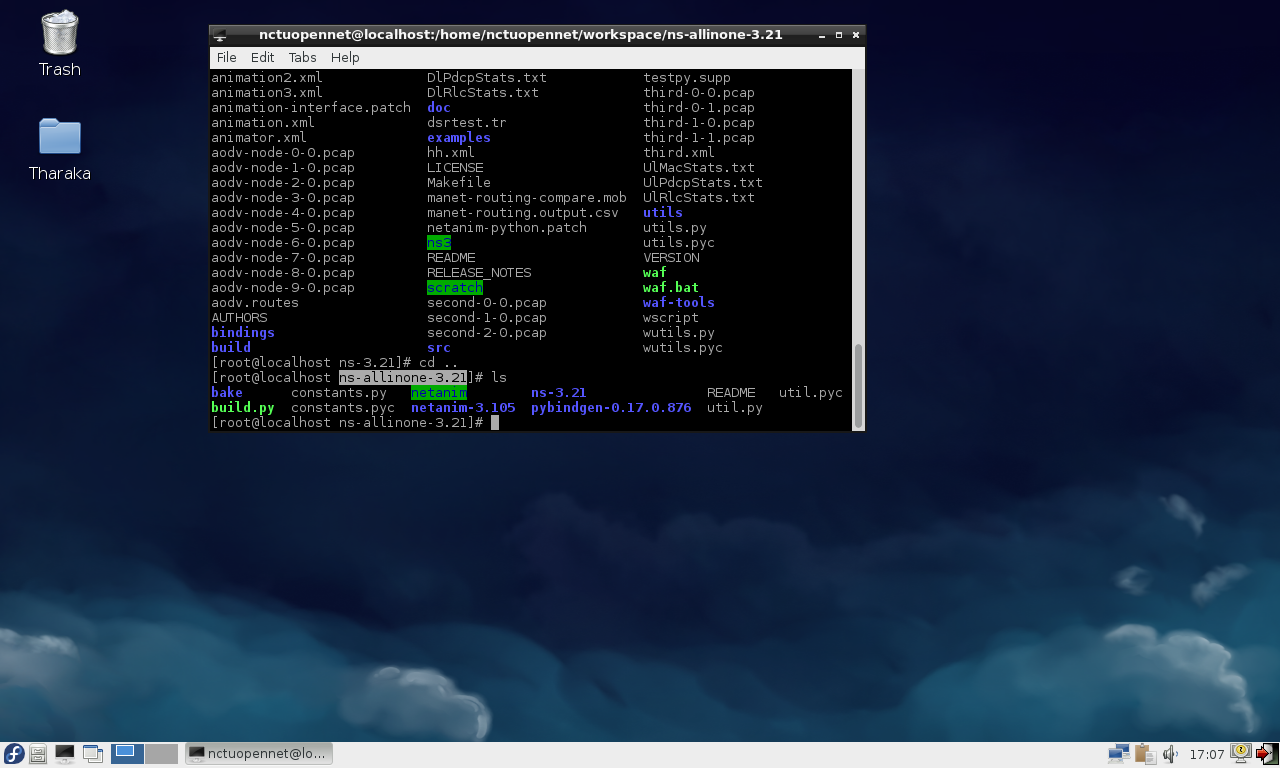The image size is (1280, 768).
Task: Open the Edit menu
Action: point(262,57)
